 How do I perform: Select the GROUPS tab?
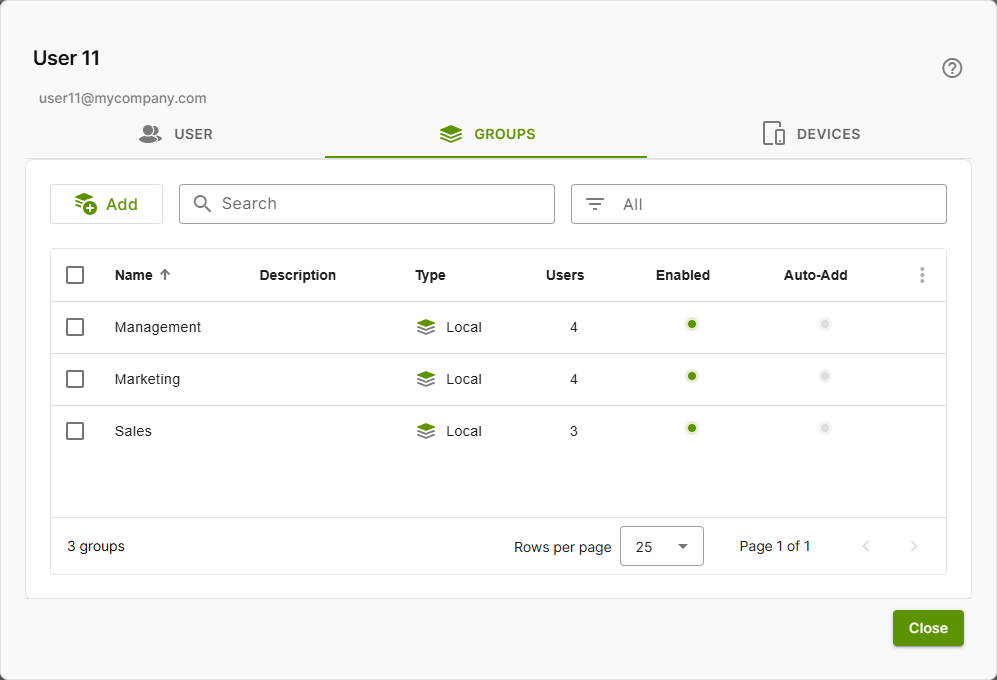coord(487,134)
